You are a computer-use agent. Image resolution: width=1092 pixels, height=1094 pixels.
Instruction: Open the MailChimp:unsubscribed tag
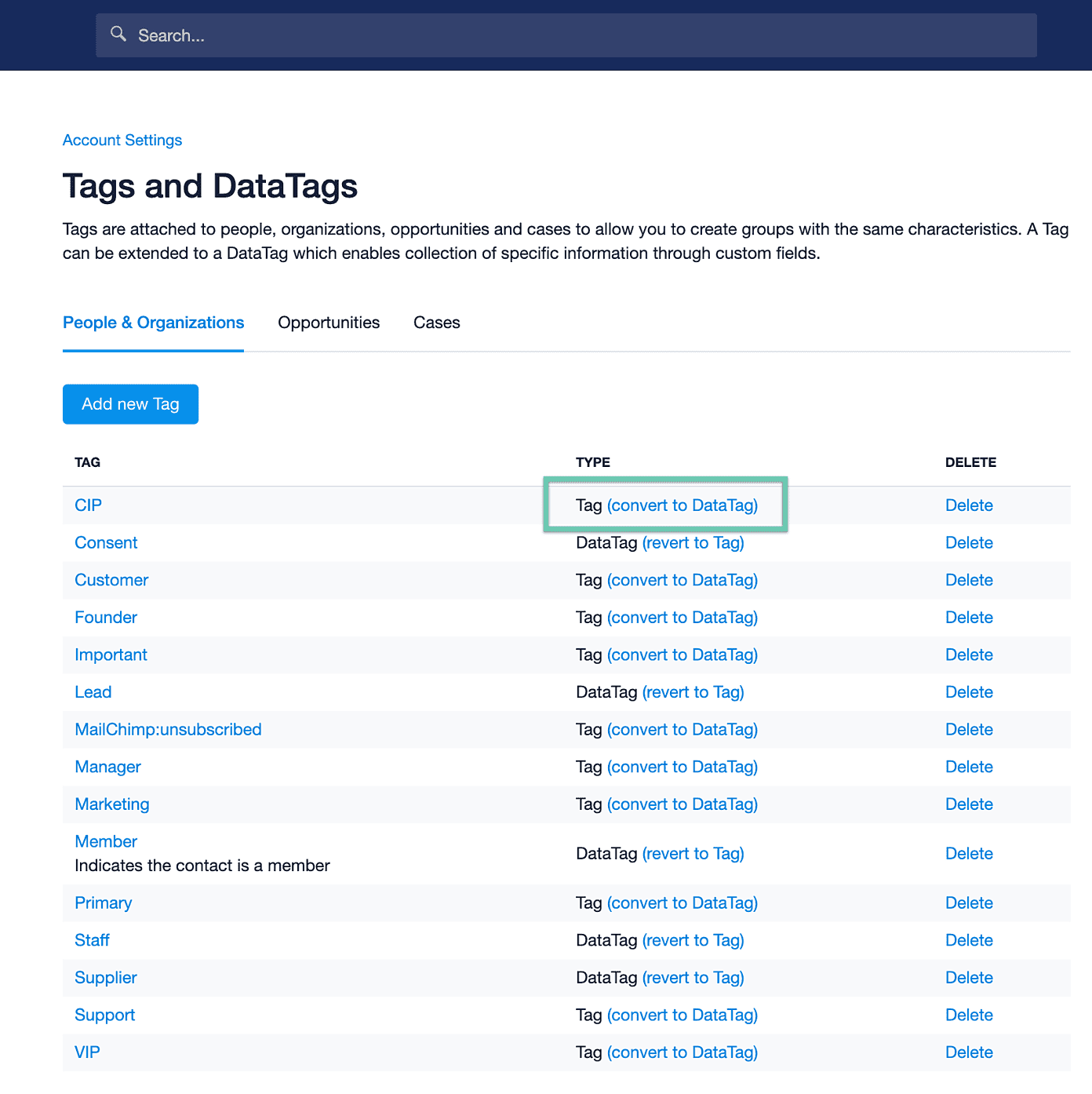168,730
